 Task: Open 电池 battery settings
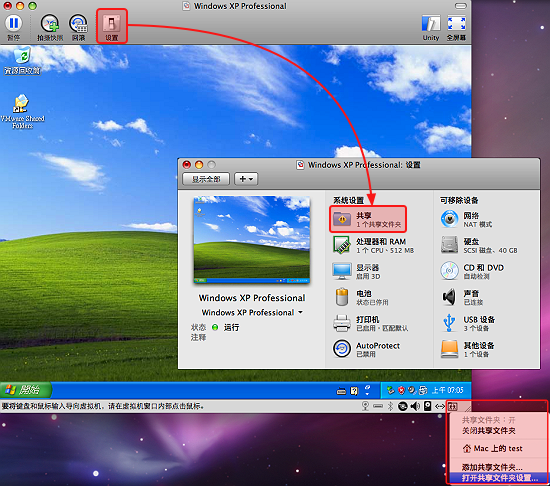[x=361, y=297]
